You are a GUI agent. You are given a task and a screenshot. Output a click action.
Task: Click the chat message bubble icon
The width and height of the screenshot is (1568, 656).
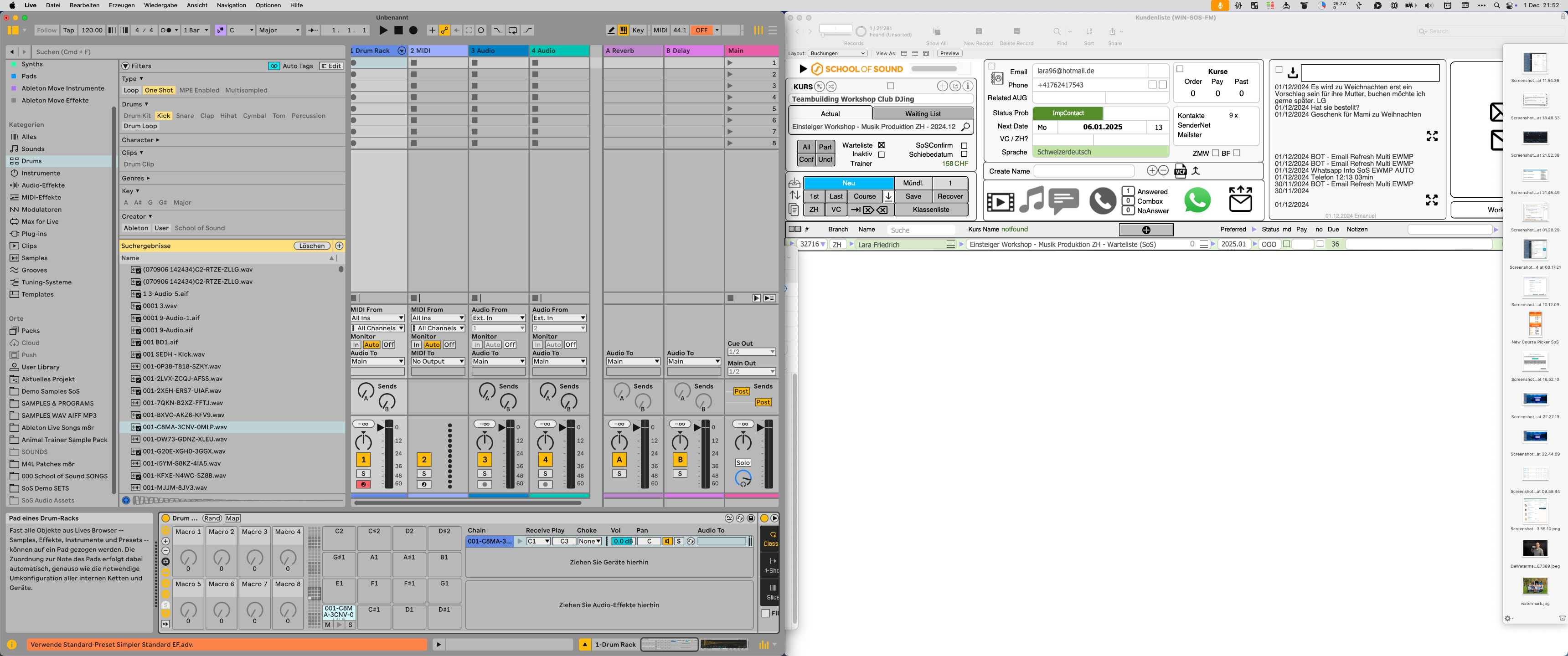coord(1064,201)
